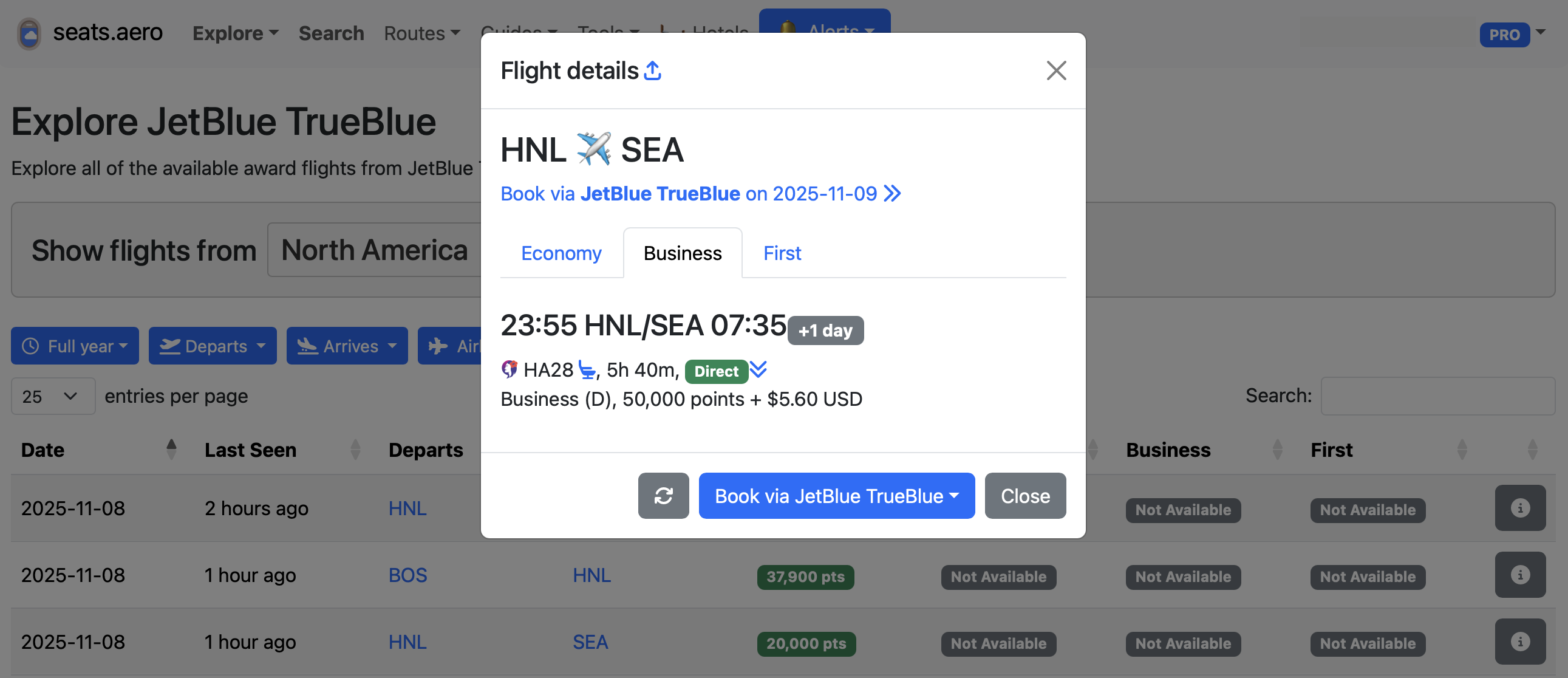
Task: Open the entries per page selector
Action: [x=53, y=397]
